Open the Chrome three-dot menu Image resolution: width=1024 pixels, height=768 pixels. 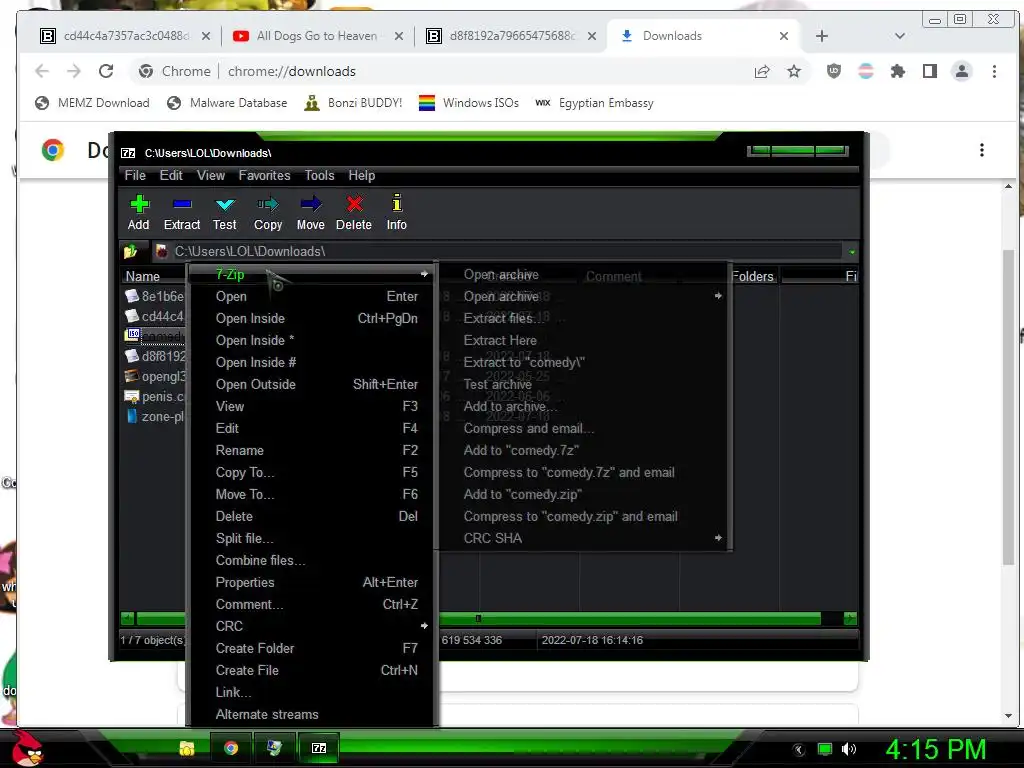(994, 71)
